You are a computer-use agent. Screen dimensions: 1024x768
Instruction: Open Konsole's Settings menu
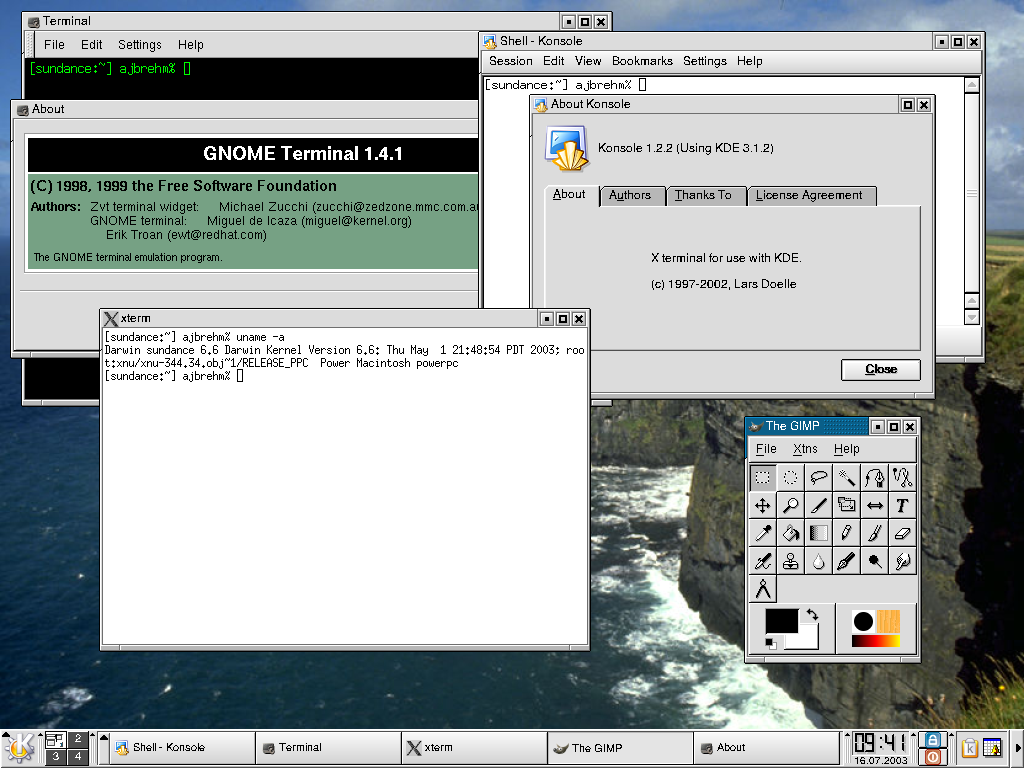pyautogui.click(x=705, y=61)
